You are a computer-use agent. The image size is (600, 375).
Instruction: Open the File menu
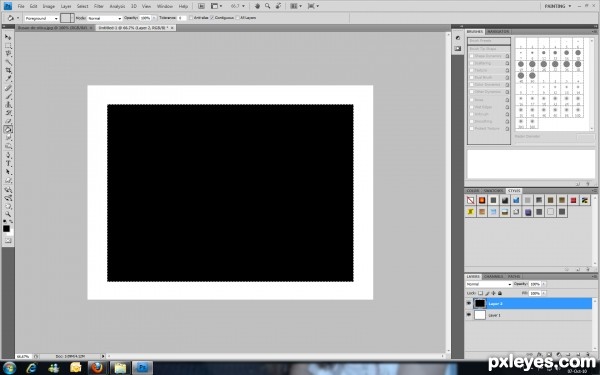coord(21,6)
